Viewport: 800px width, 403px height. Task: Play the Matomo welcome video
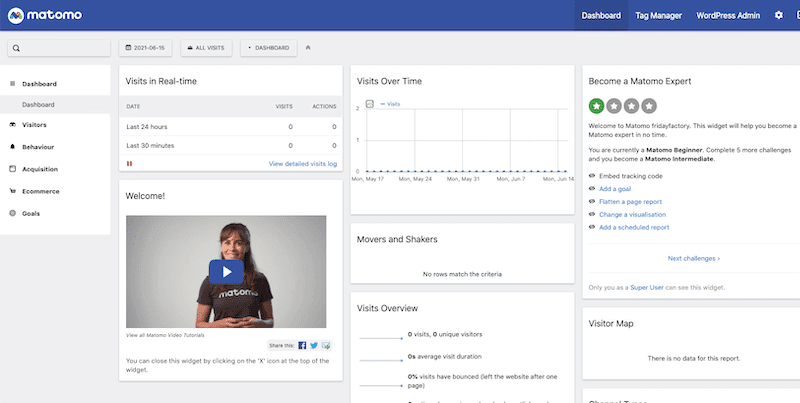coord(226,271)
